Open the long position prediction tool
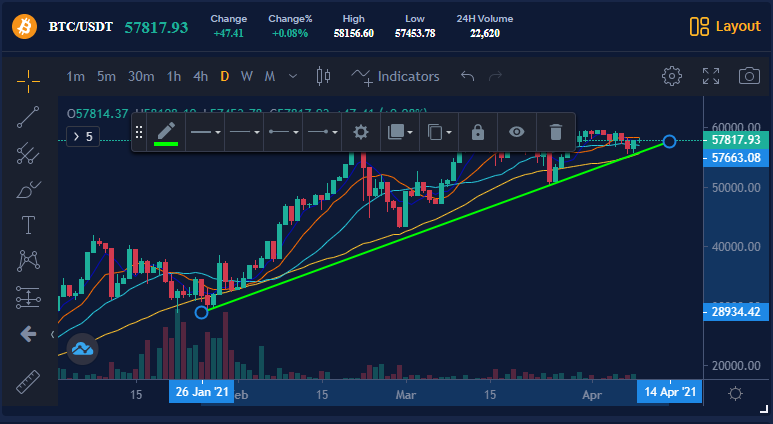This screenshot has width=773, height=424. click(x=28, y=297)
